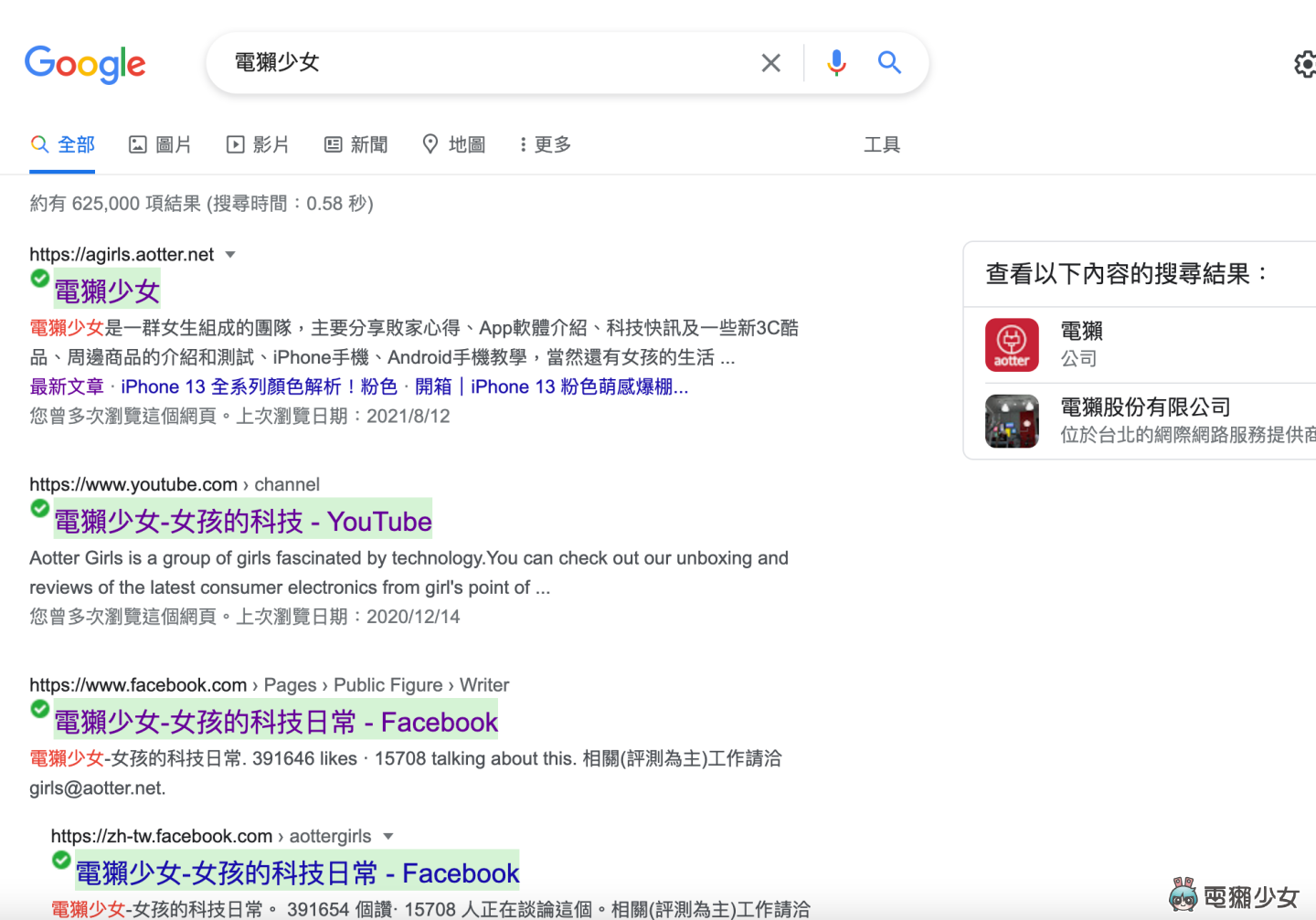This screenshot has height=920, width=1316.
Task: Open the 最新文章 sitelink
Action: pyautogui.click(x=67, y=386)
